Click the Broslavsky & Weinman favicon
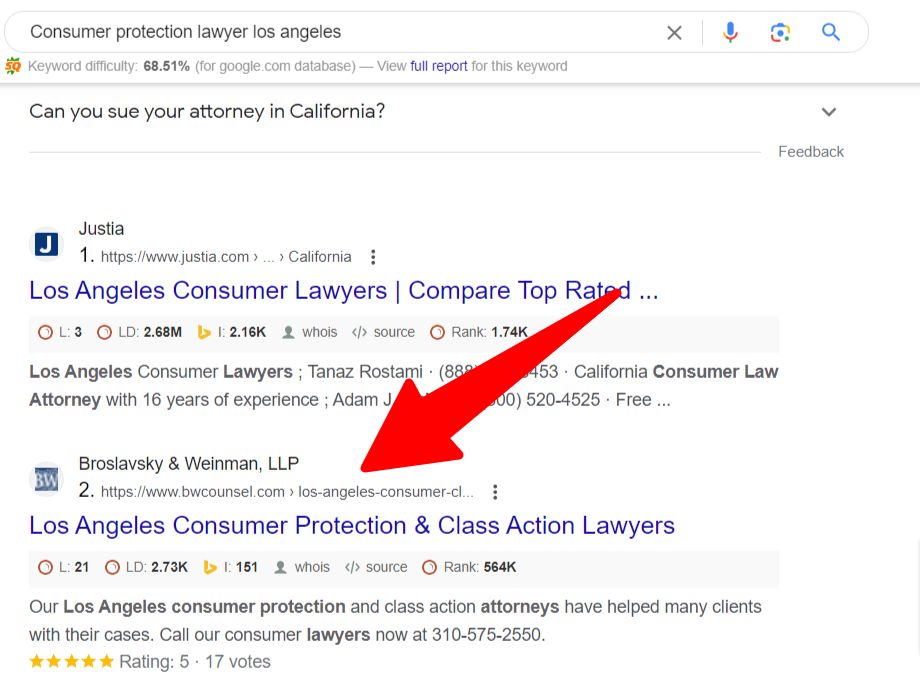Image resolution: width=920 pixels, height=683 pixels. click(x=47, y=478)
